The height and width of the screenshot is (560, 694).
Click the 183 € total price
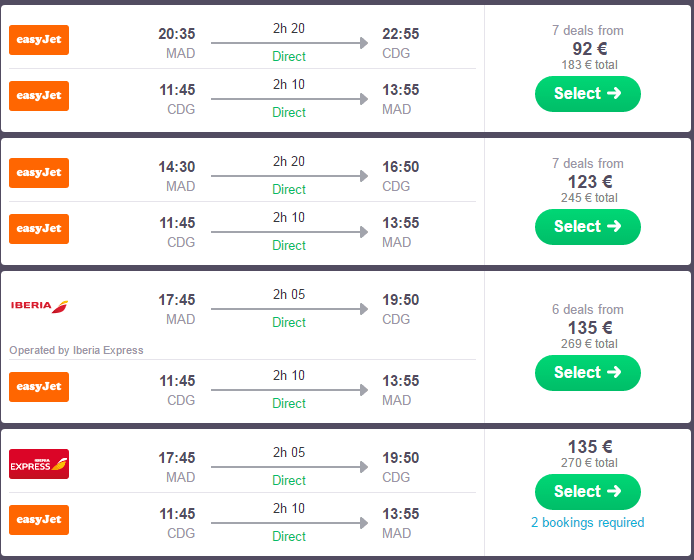pyautogui.click(x=589, y=65)
